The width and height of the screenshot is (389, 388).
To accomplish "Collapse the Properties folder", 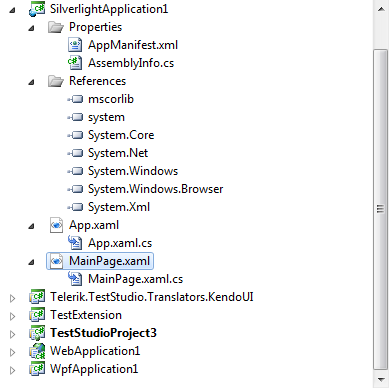I will [32, 28].
